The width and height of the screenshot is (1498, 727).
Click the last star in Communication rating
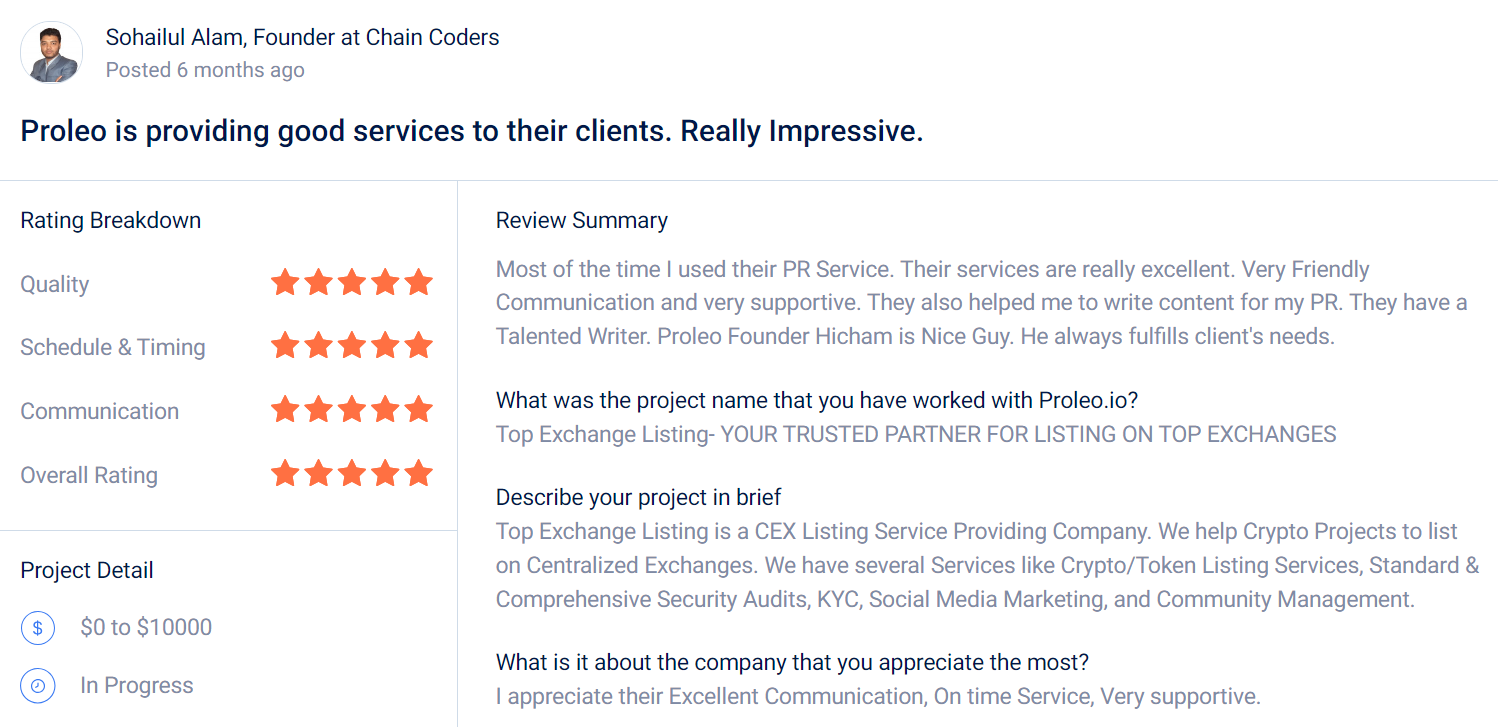pyautogui.click(x=419, y=410)
